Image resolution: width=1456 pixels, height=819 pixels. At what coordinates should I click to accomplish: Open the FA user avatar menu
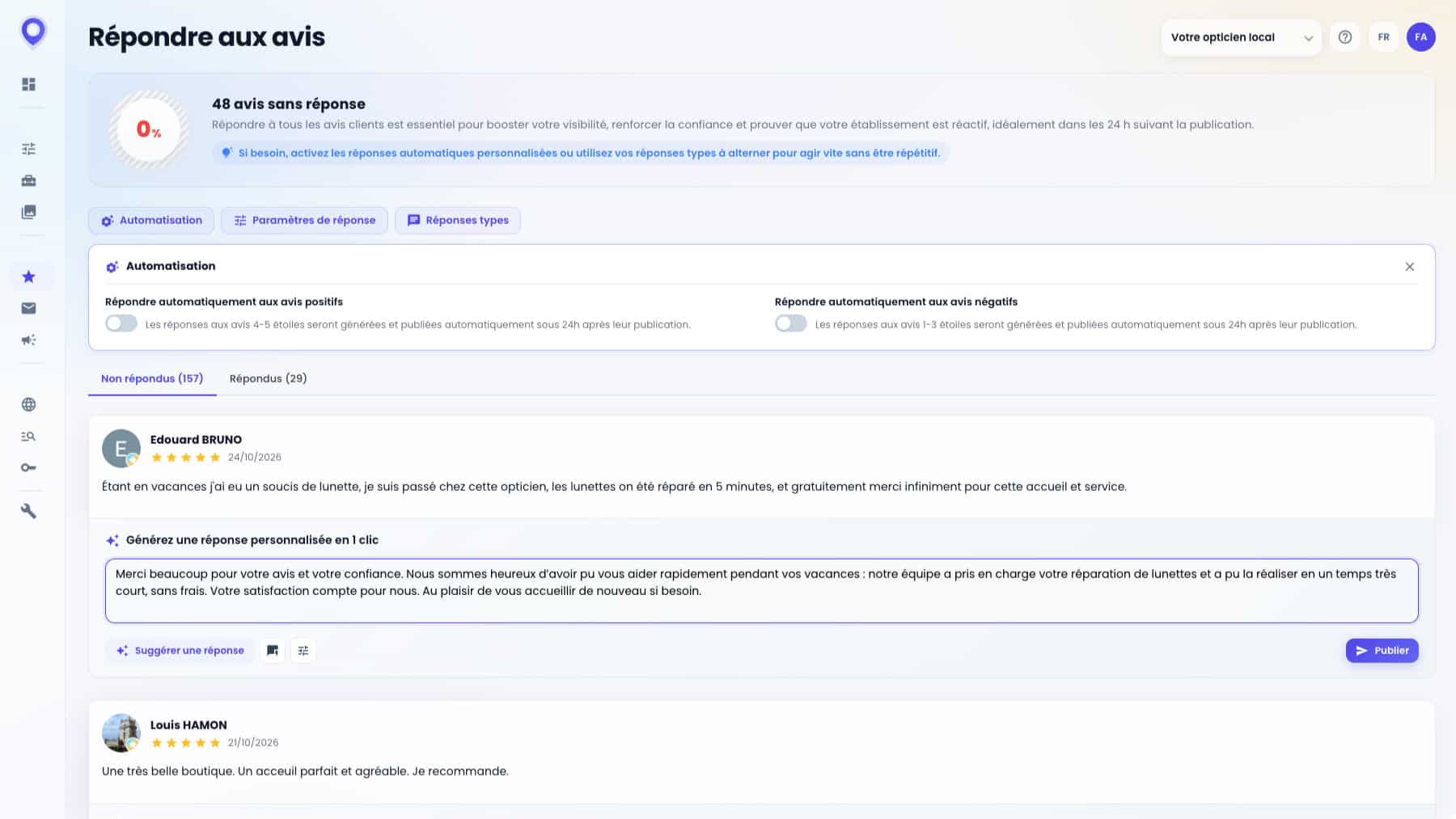pyautogui.click(x=1421, y=37)
